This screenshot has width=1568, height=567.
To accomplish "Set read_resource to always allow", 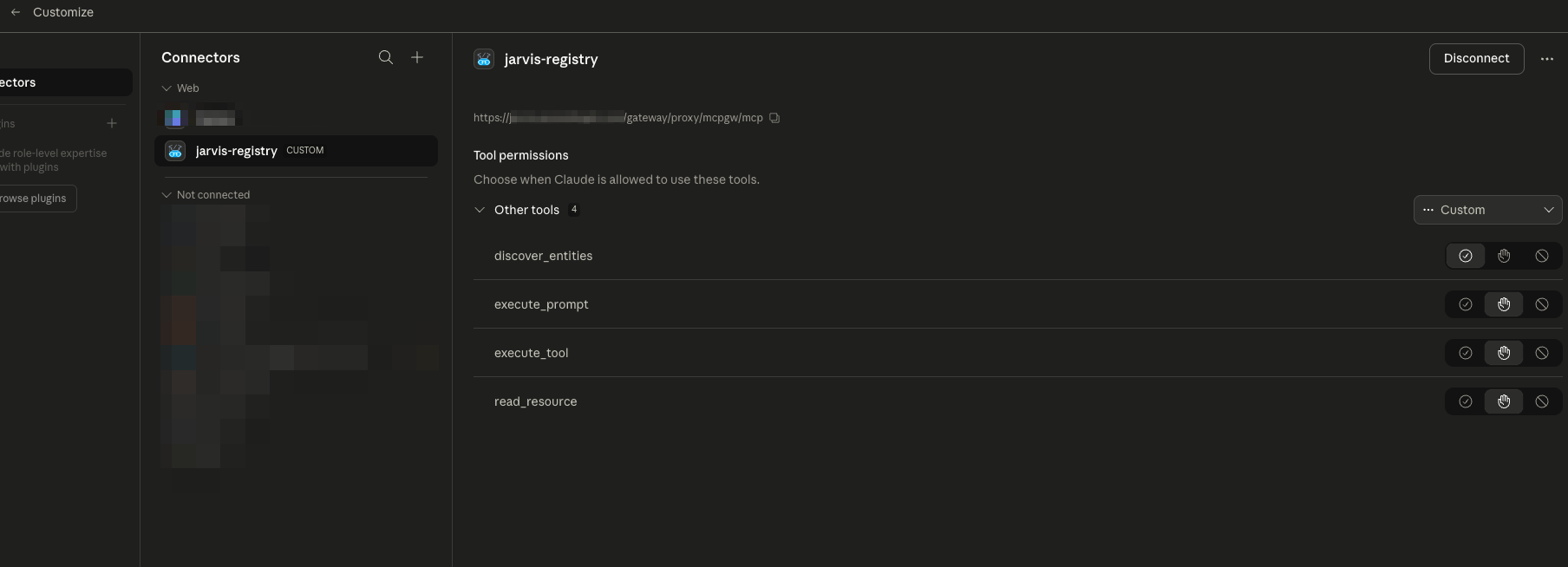I will [1466, 401].
